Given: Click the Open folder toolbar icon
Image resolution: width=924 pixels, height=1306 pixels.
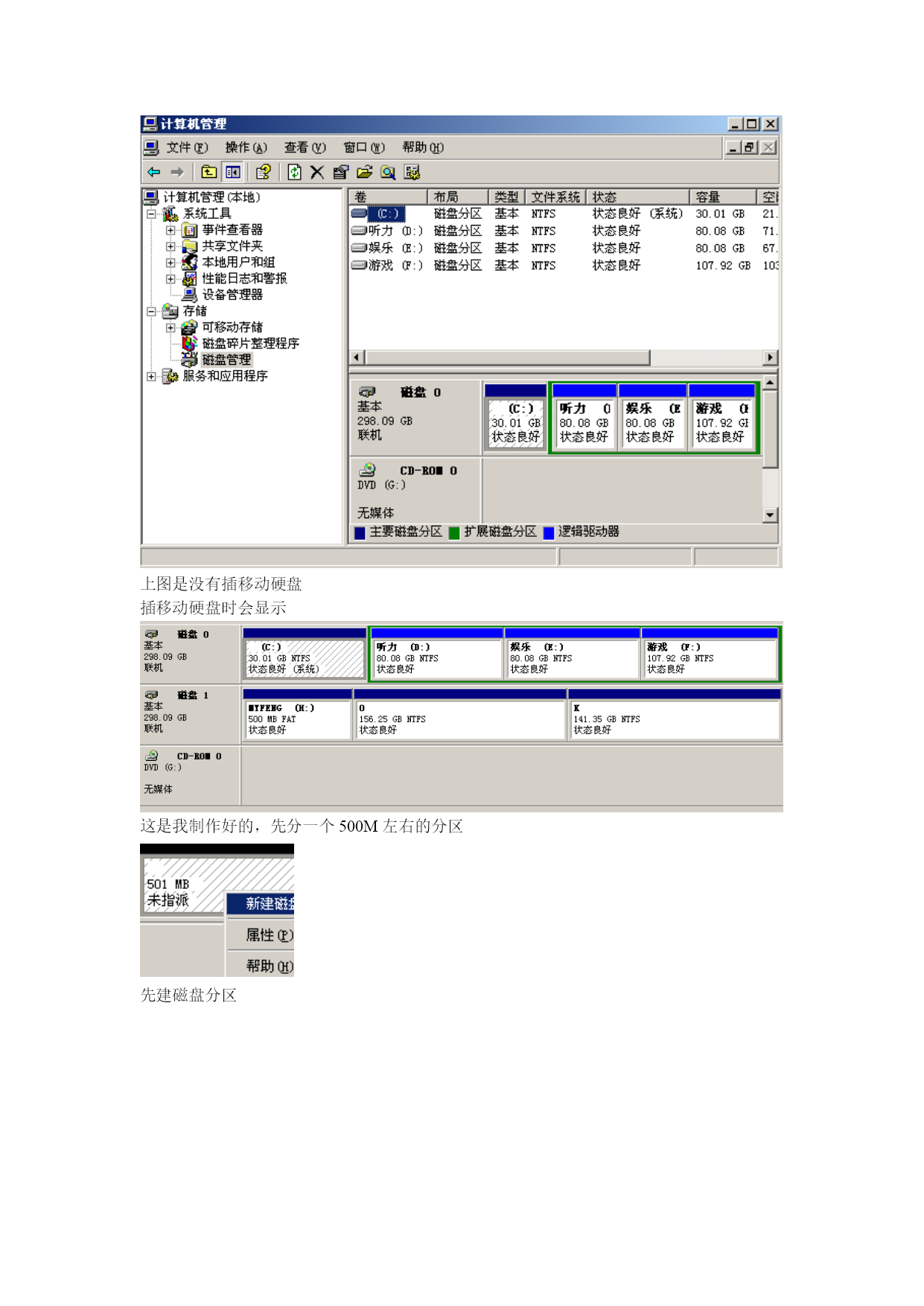Looking at the screenshot, I should 364,172.
